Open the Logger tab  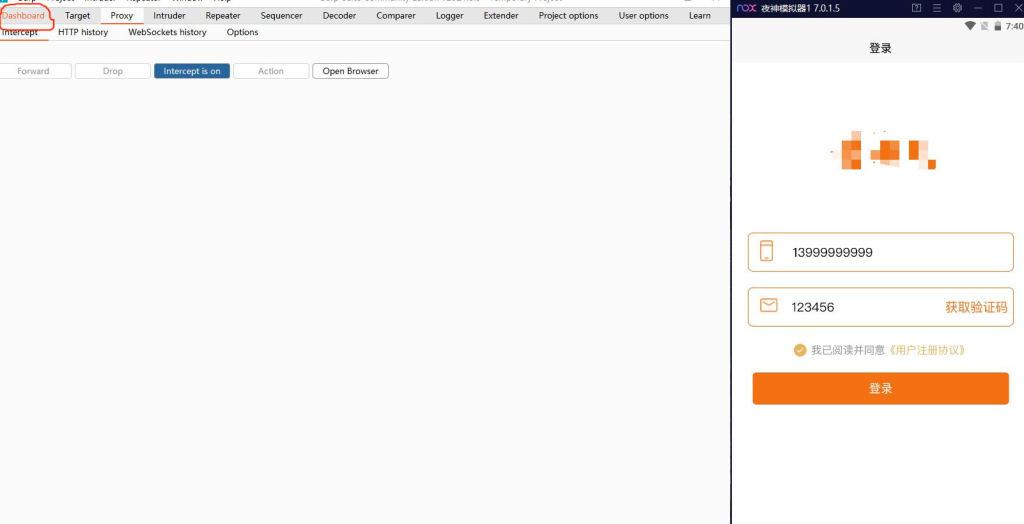coord(450,16)
